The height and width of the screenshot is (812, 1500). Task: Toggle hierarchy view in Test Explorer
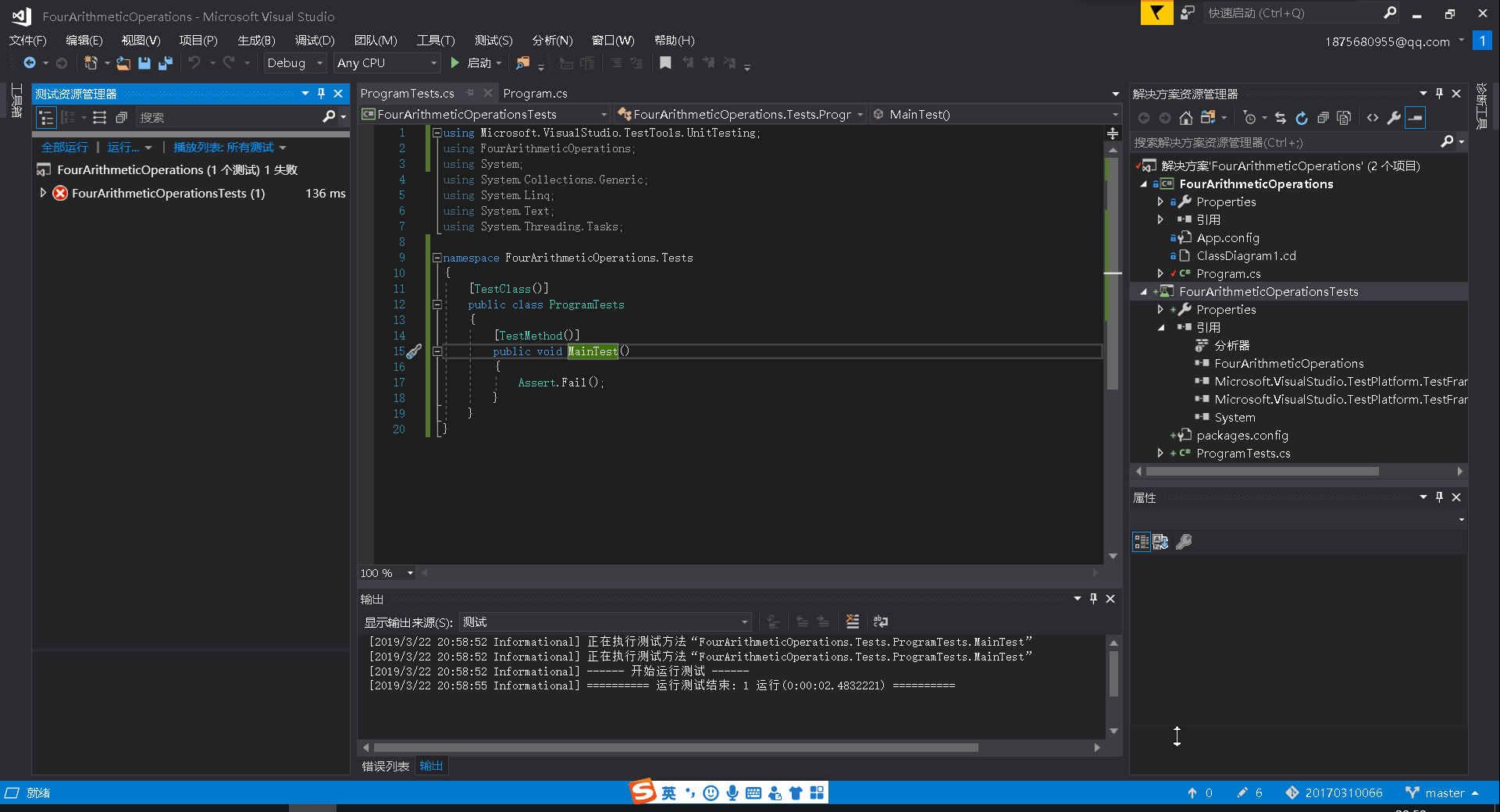(x=47, y=118)
